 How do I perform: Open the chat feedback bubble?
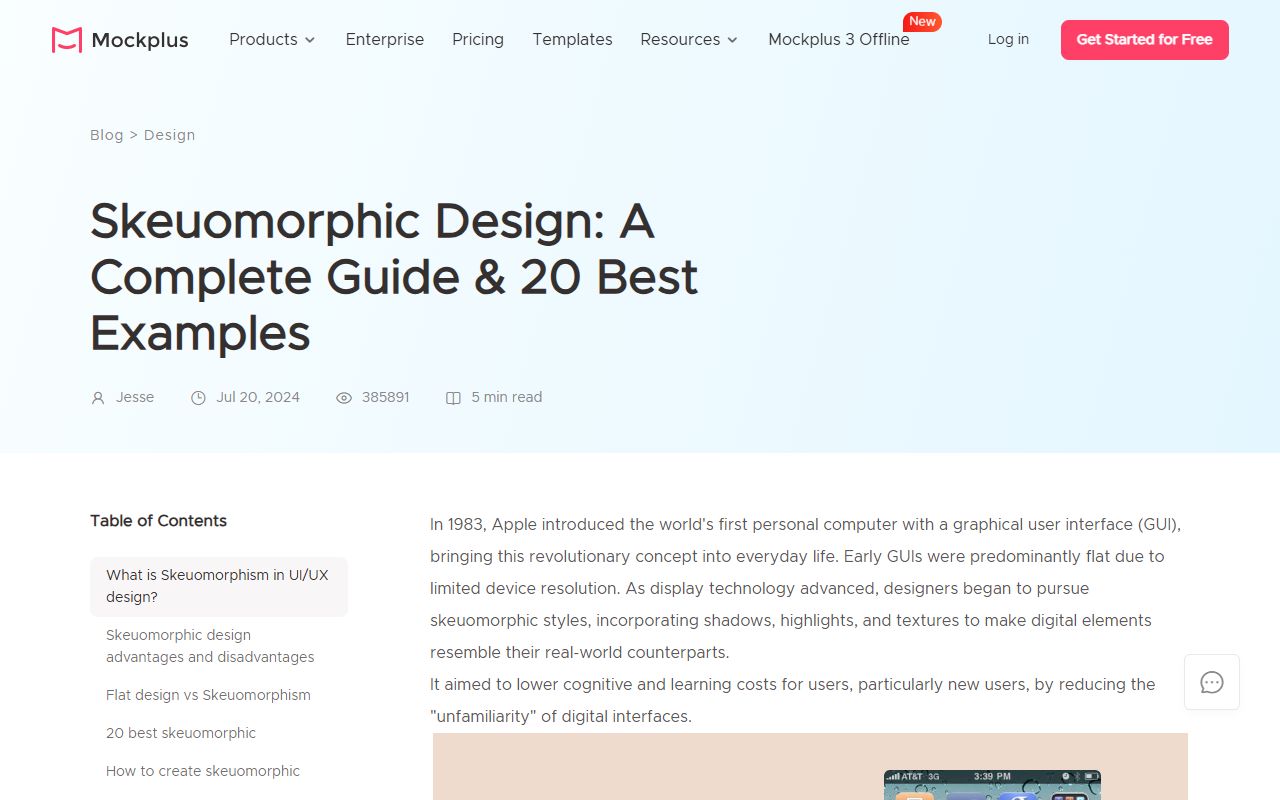[1211, 682]
